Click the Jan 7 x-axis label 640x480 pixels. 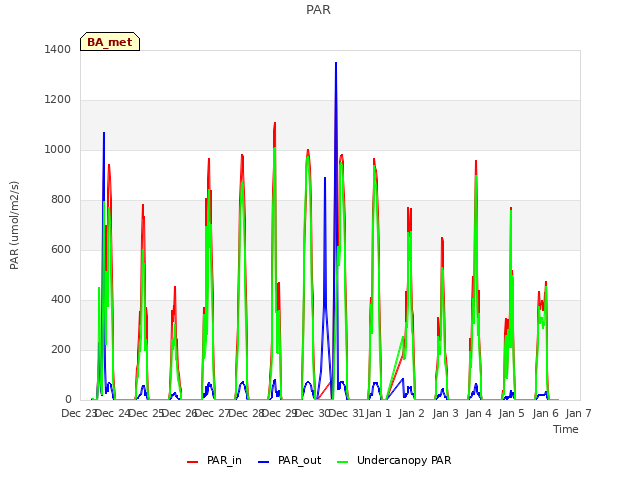point(578,413)
